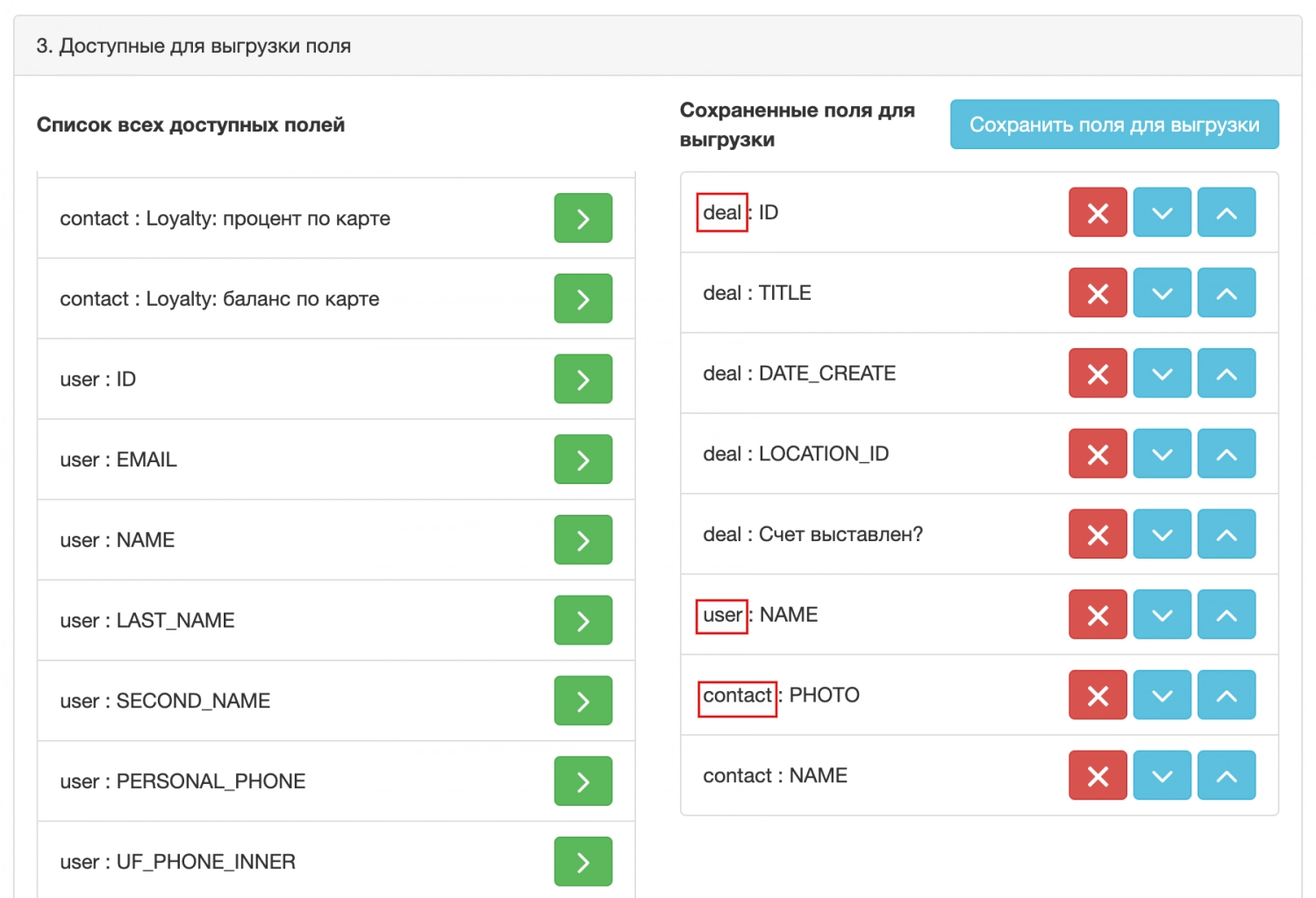Select the 'contact : Loyalty: баланс по карте' row text
This screenshot has width=1316, height=898.
click(x=219, y=299)
